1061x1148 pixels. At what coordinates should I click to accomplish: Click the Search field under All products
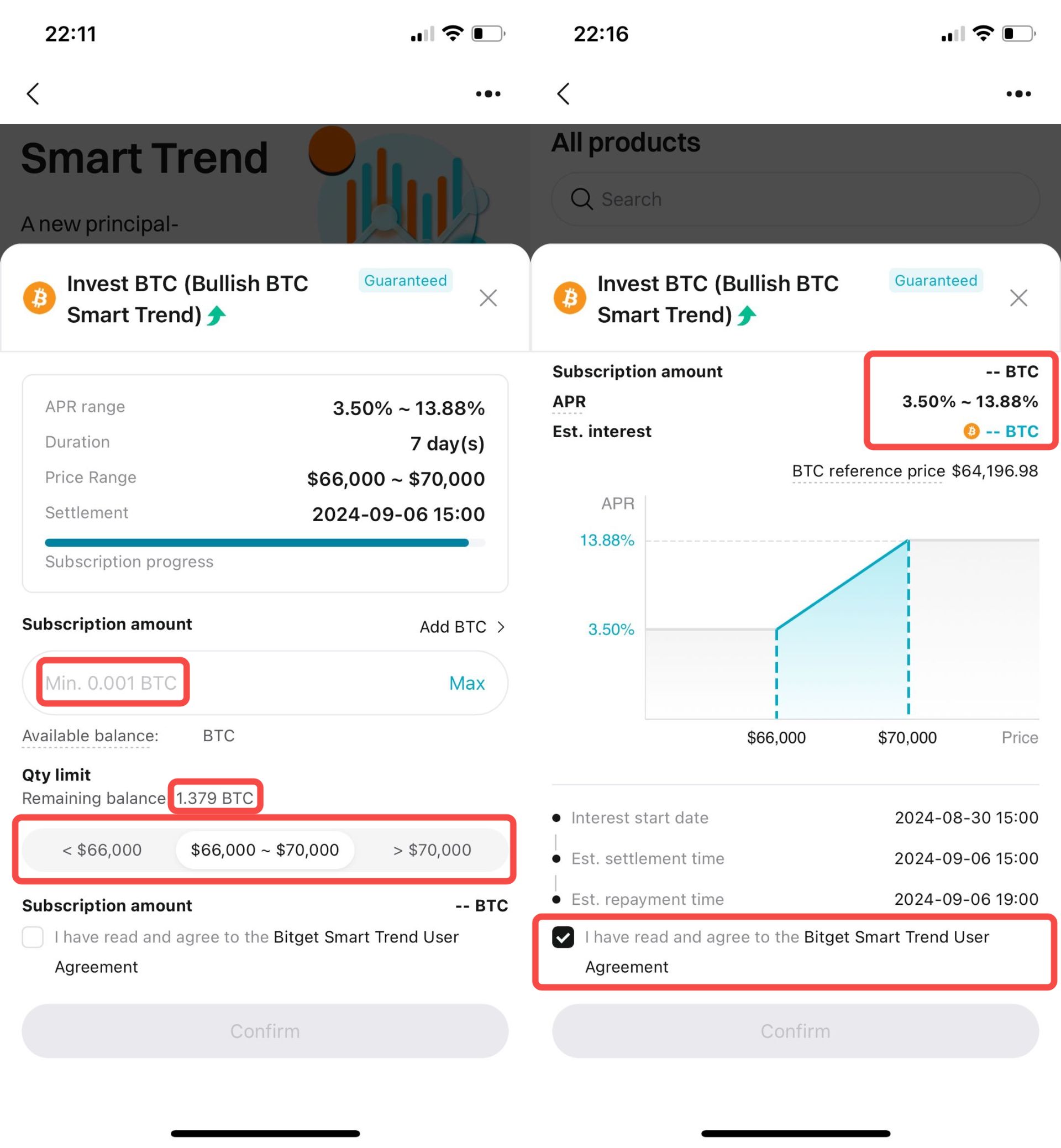point(795,200)
